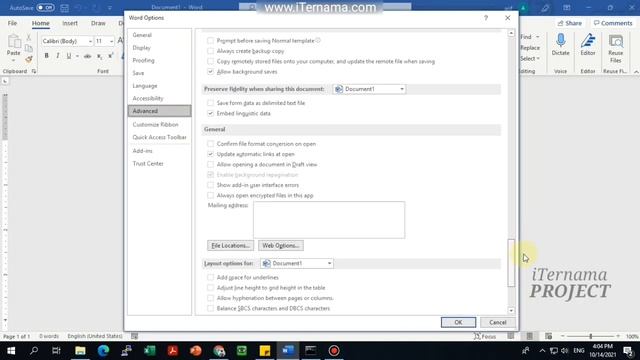Expand Find dropdown arrow in ribbon
640x360 pixels.
pyautogui.click(x=538, y=37)
